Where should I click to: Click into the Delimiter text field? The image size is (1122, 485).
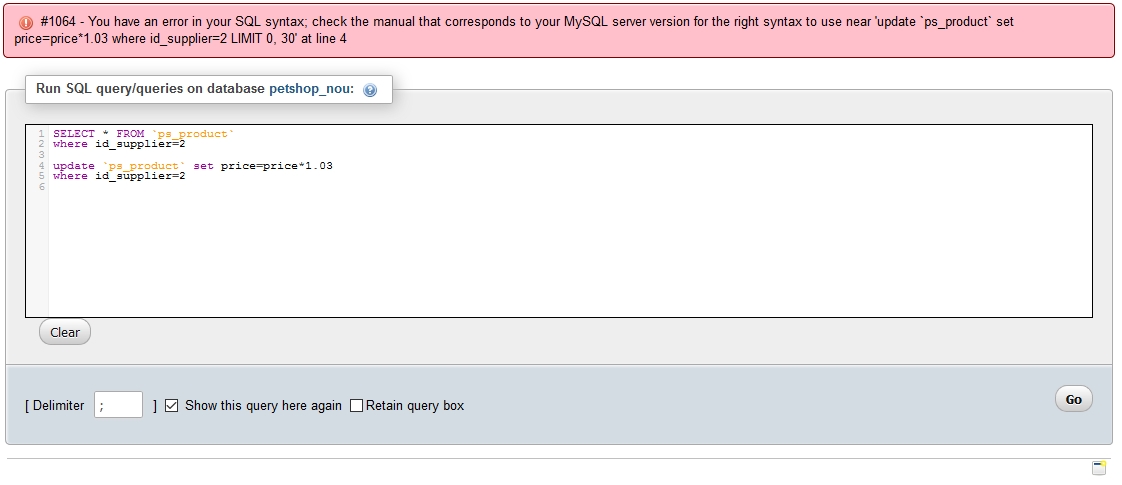tap(118, 405)
